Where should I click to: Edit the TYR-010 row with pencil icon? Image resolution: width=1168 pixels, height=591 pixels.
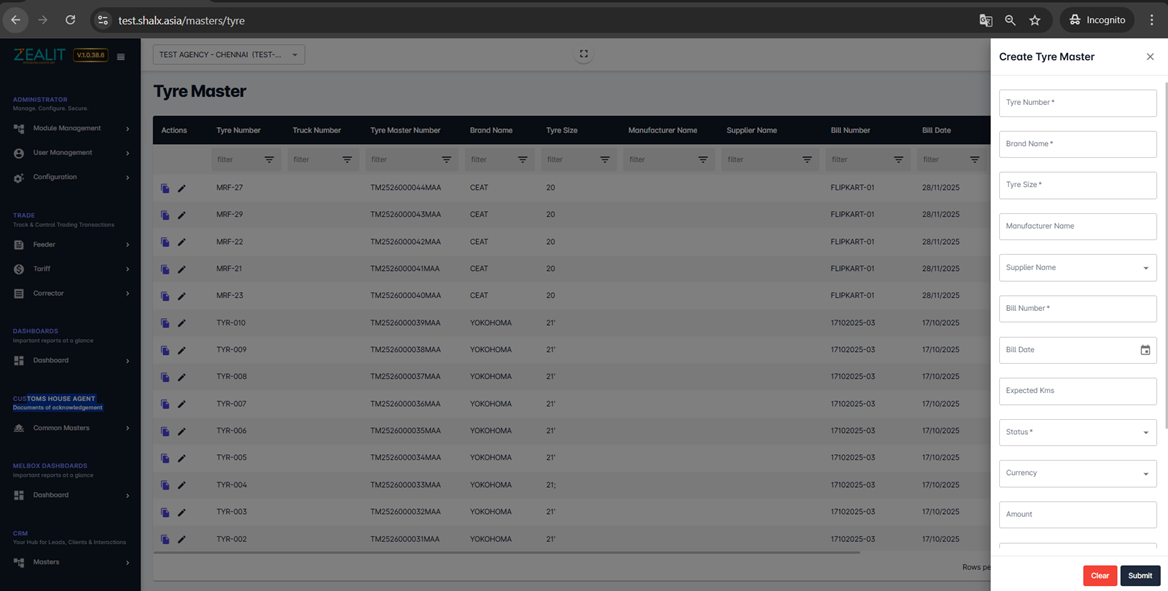pos(182,323)
